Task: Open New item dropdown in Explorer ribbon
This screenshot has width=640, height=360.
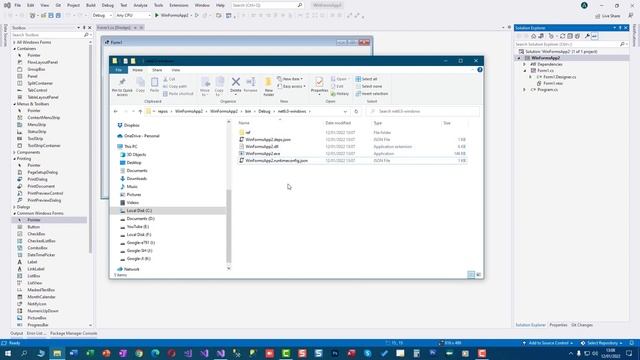Action: click(290, 79)
